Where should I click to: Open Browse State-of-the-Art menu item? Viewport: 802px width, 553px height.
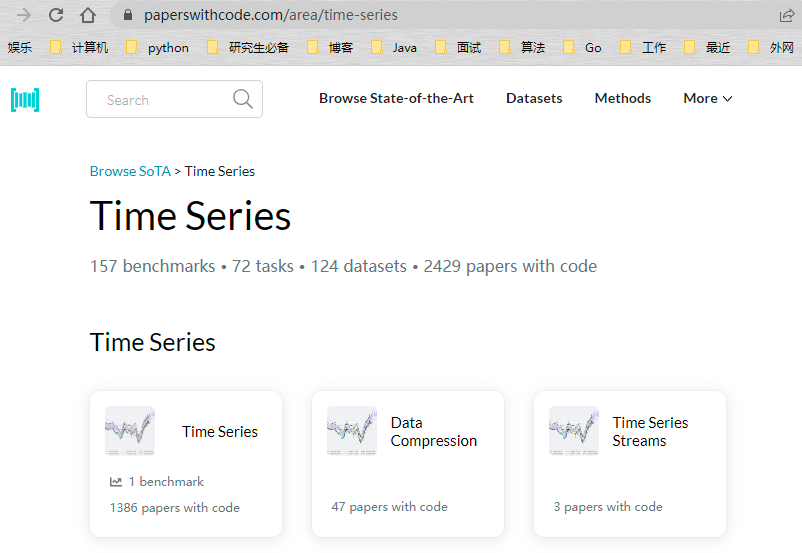(396, 98)
